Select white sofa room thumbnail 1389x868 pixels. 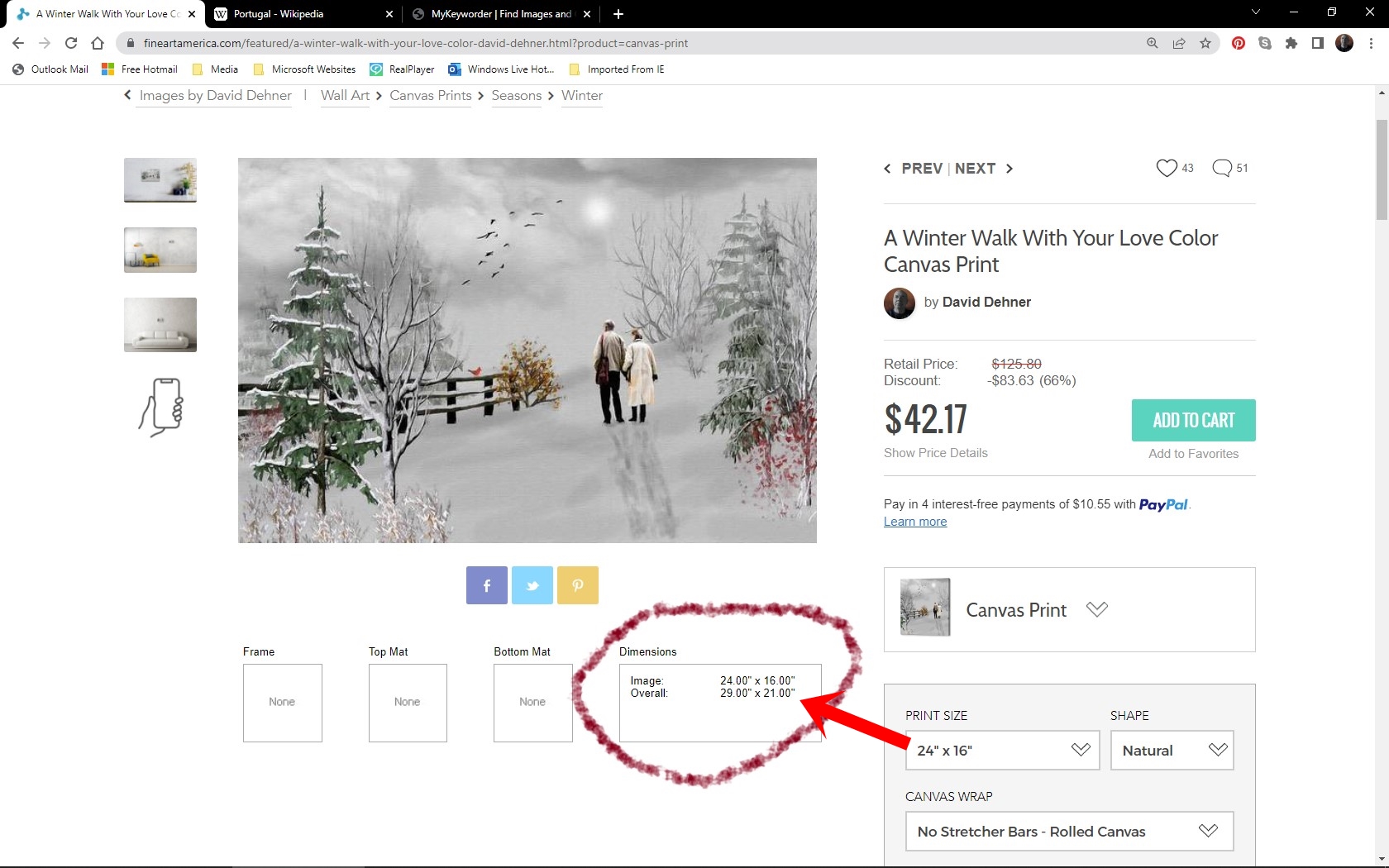(x=160, y=325)
